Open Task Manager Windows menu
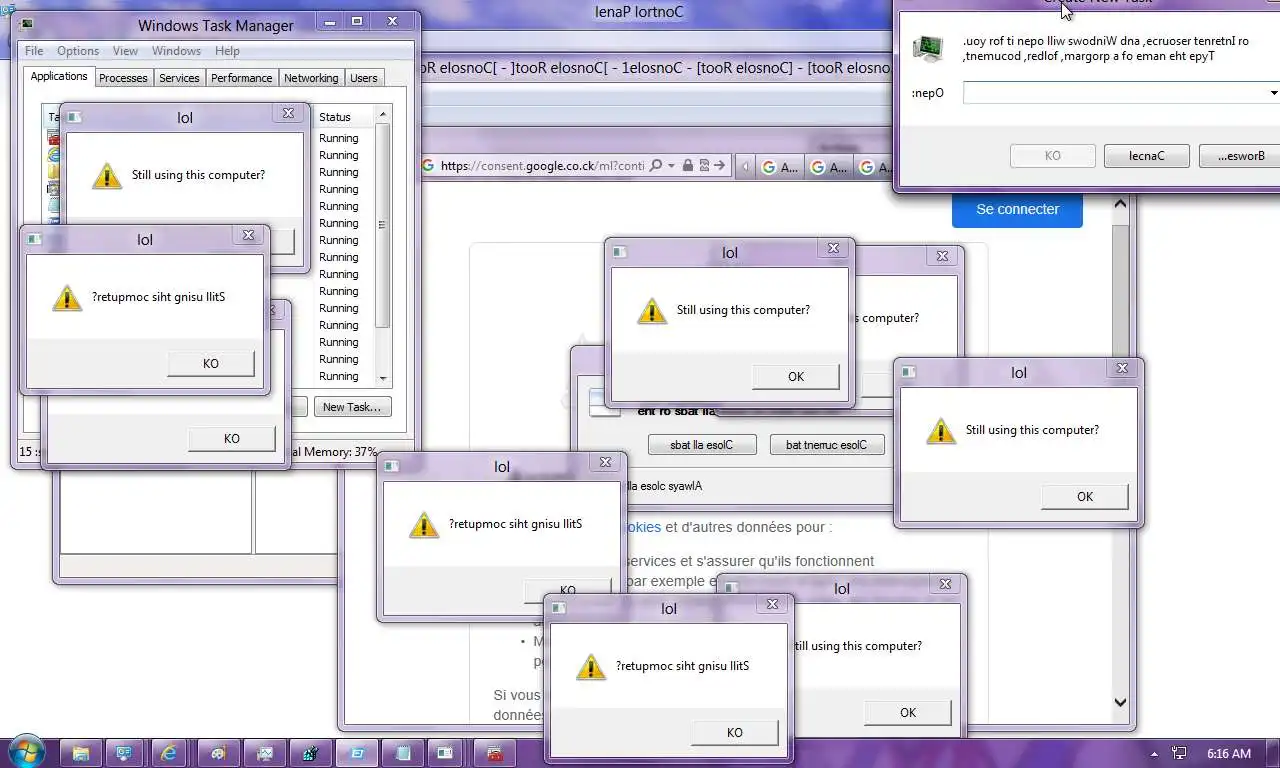Image resolution: width=1280 pixels, height=768 pixels. pos(177,51)
